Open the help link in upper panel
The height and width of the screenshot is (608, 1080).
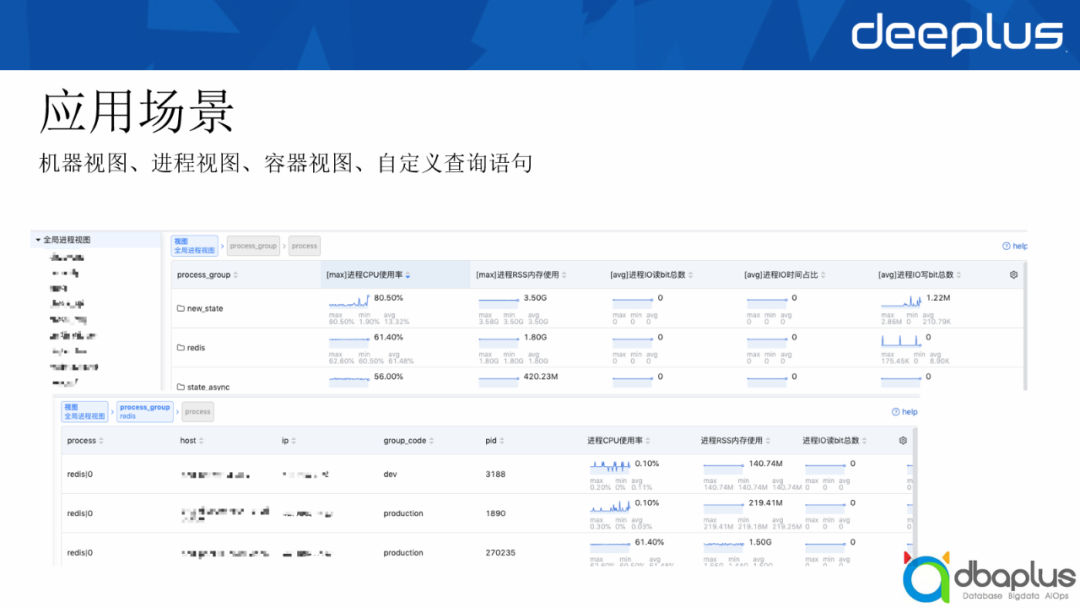pos(1015,246)
